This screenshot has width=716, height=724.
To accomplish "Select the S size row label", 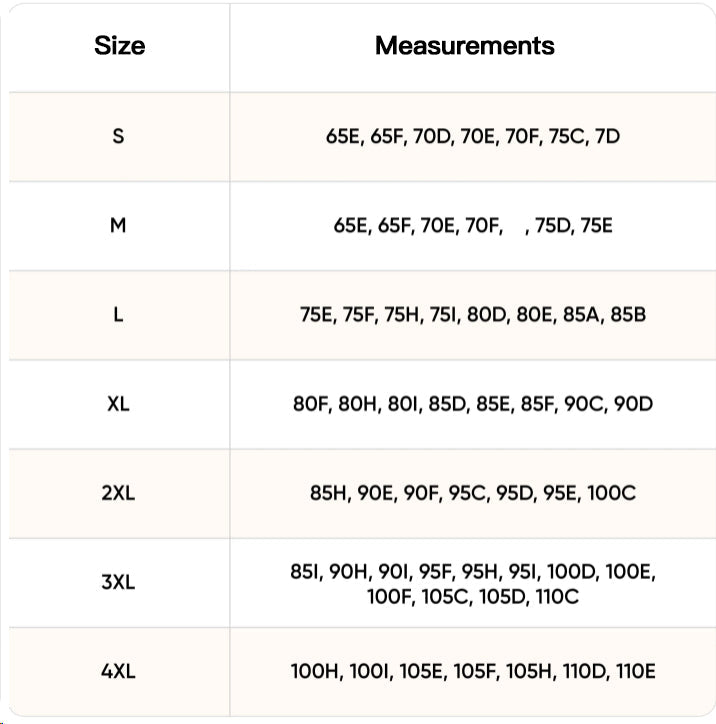I will [119, 136].
